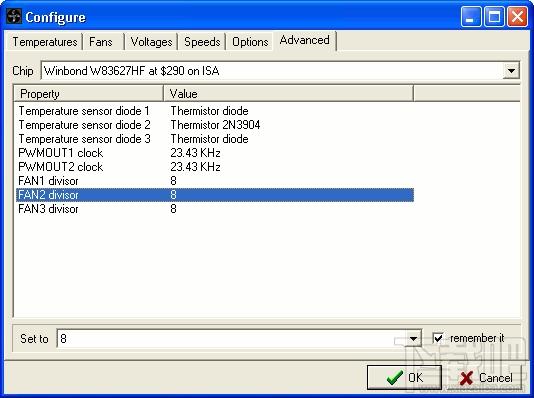The width and height of the screenshot is (534, 398).
Task: Click the Value column header
Action: tap(288, 94)
